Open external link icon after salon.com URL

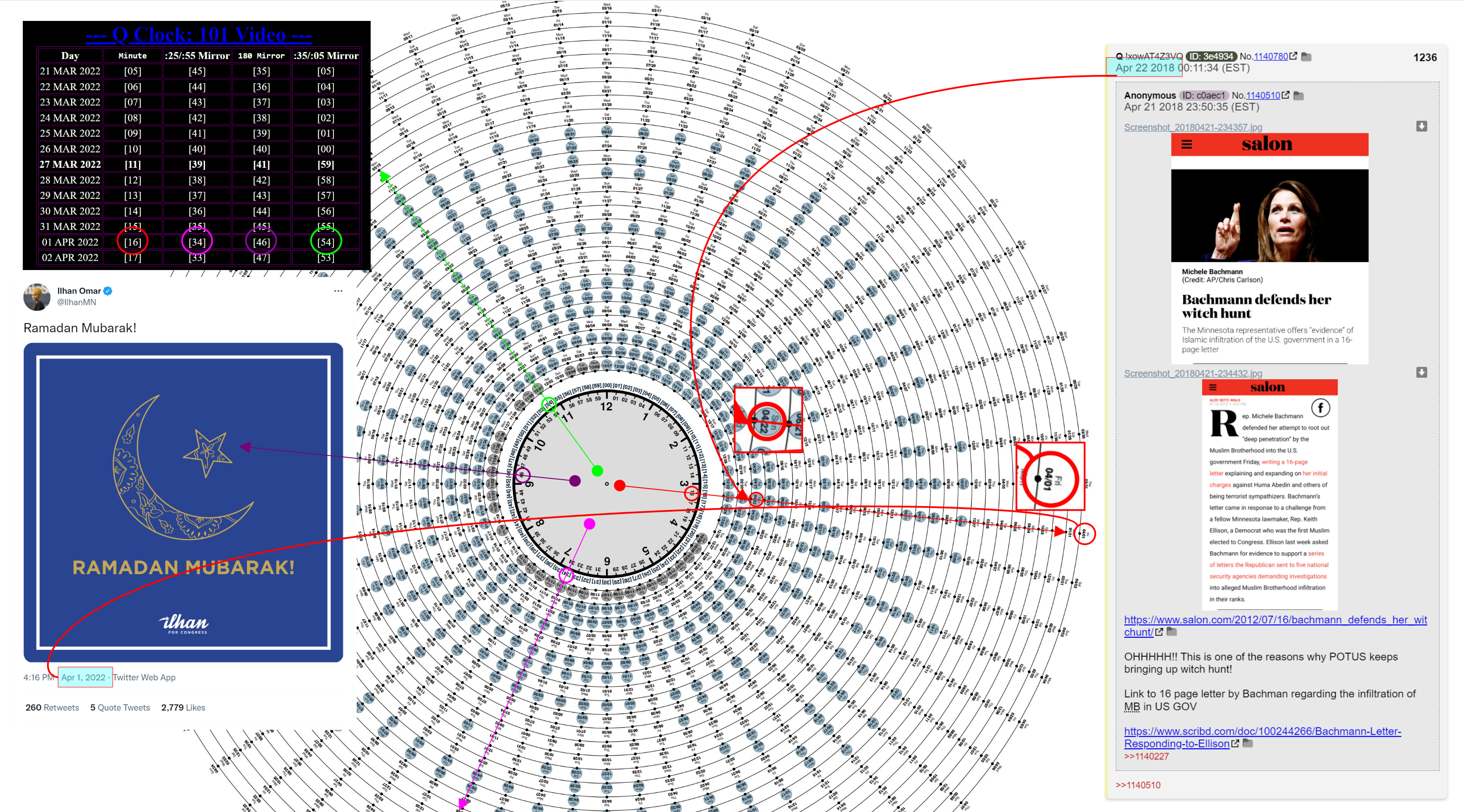tap(1159, 632)
